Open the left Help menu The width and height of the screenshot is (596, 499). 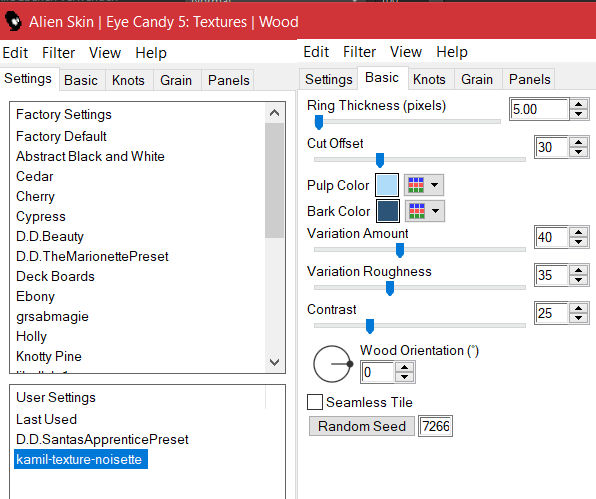pos(151,52)
